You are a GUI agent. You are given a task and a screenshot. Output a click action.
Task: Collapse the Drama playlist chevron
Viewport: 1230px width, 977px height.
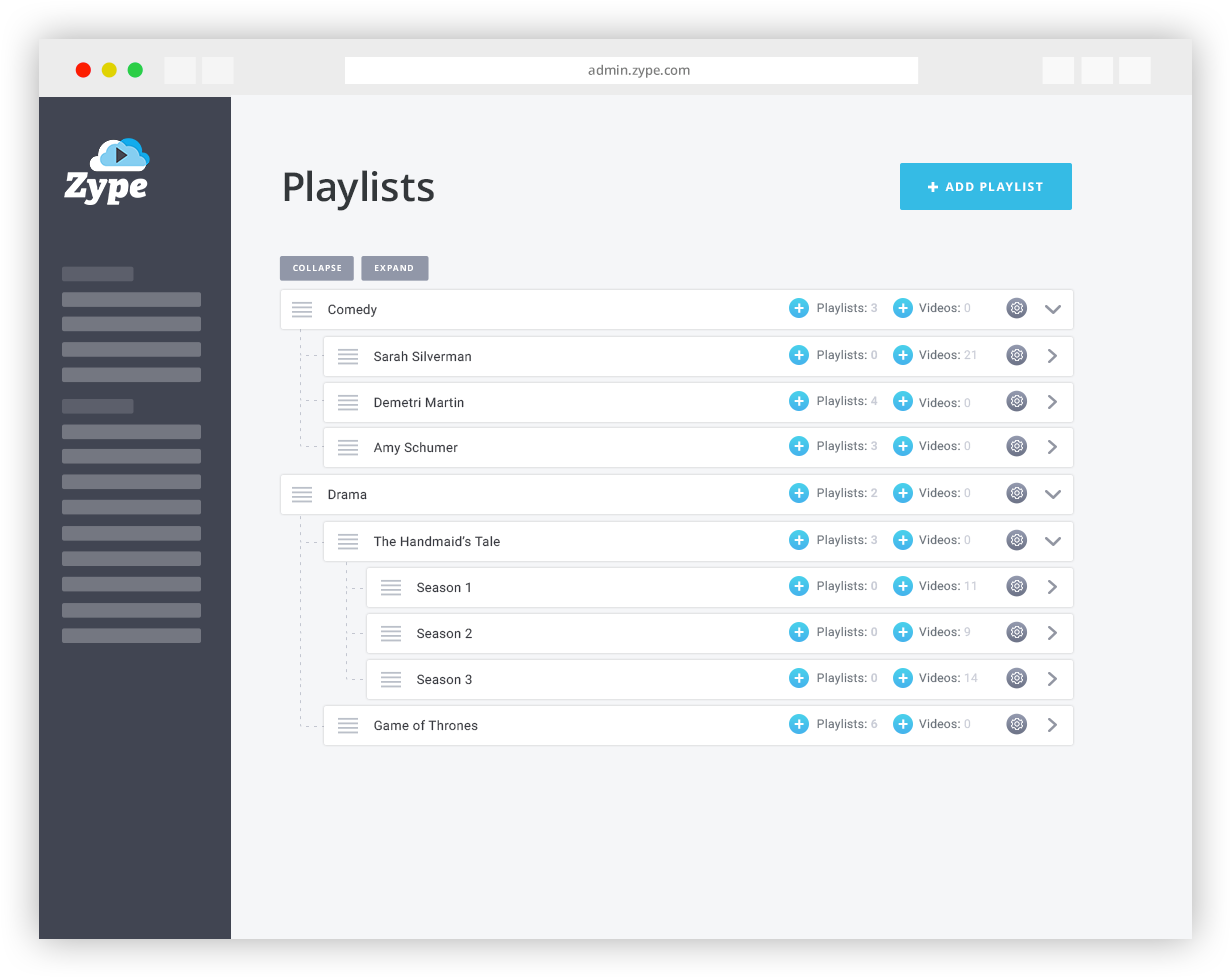pos(1052,494)
